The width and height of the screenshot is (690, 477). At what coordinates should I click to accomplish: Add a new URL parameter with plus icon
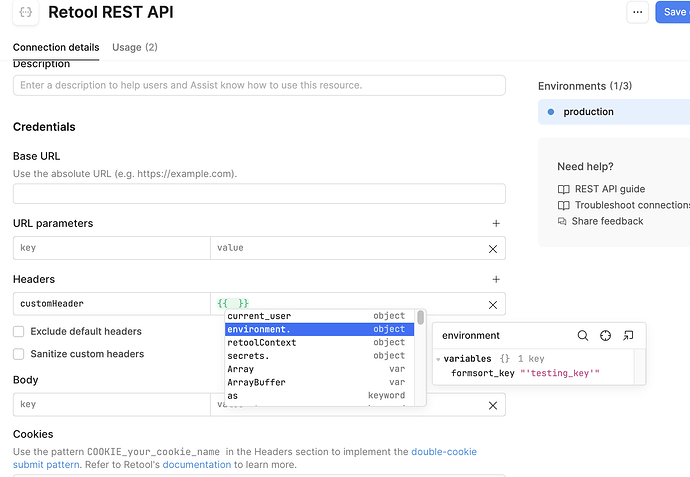coord(496,223)
